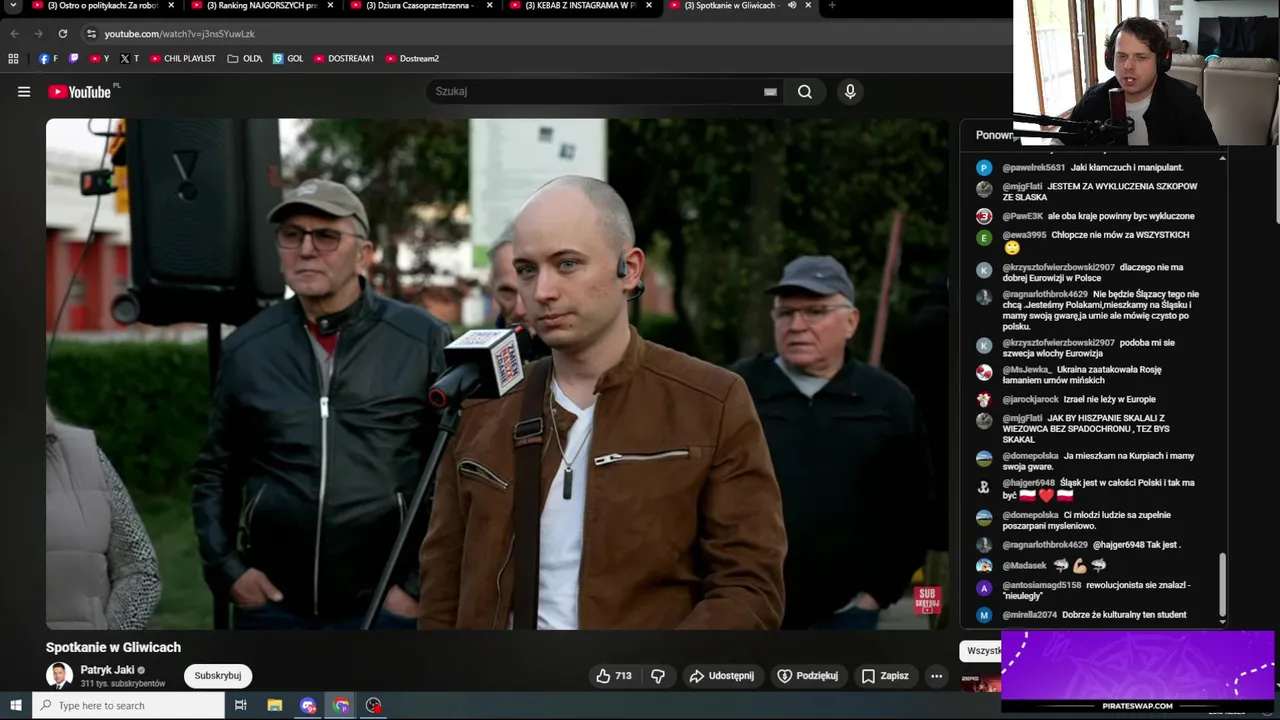Switch to the 'Ostro o politykach' tab
This screenshot has height=720, width=1280.
pyautogui.click(x=103, y=6)
